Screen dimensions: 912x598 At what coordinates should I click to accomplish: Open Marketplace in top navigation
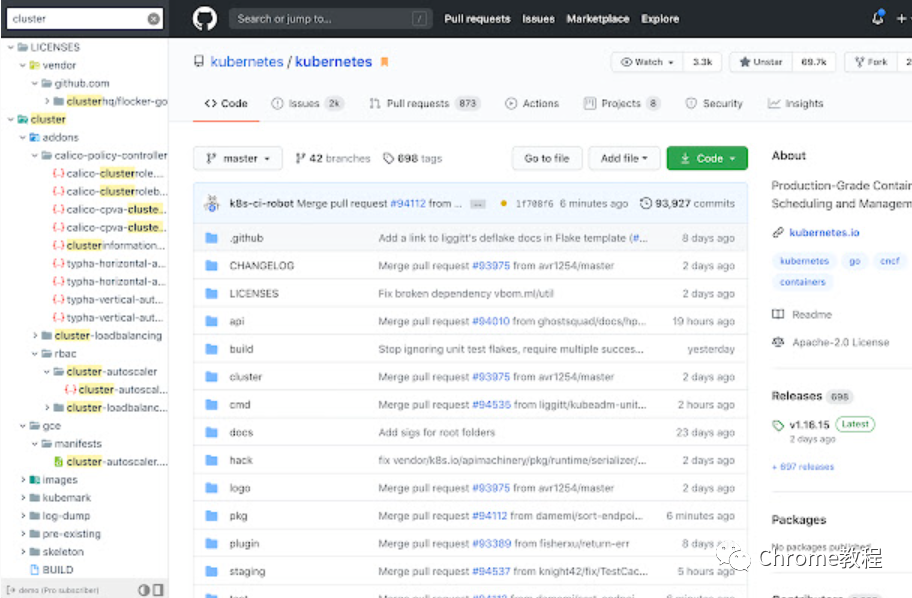tap(598, 19)
